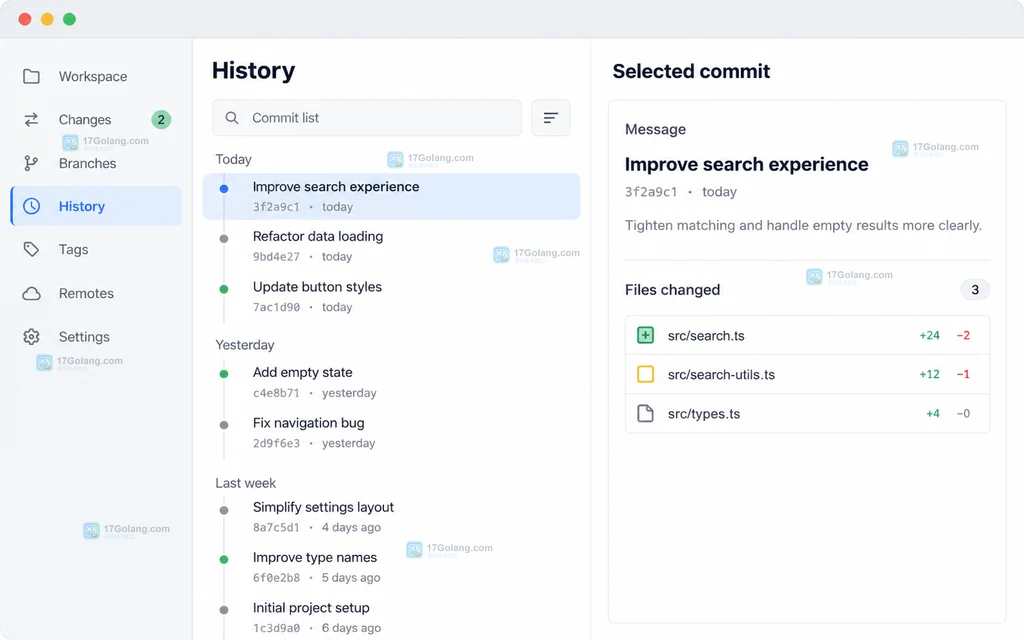Click the gray dot of Refactor data loading
The width and height of the screenshot is (1024, 640).
tap(224, 239)
